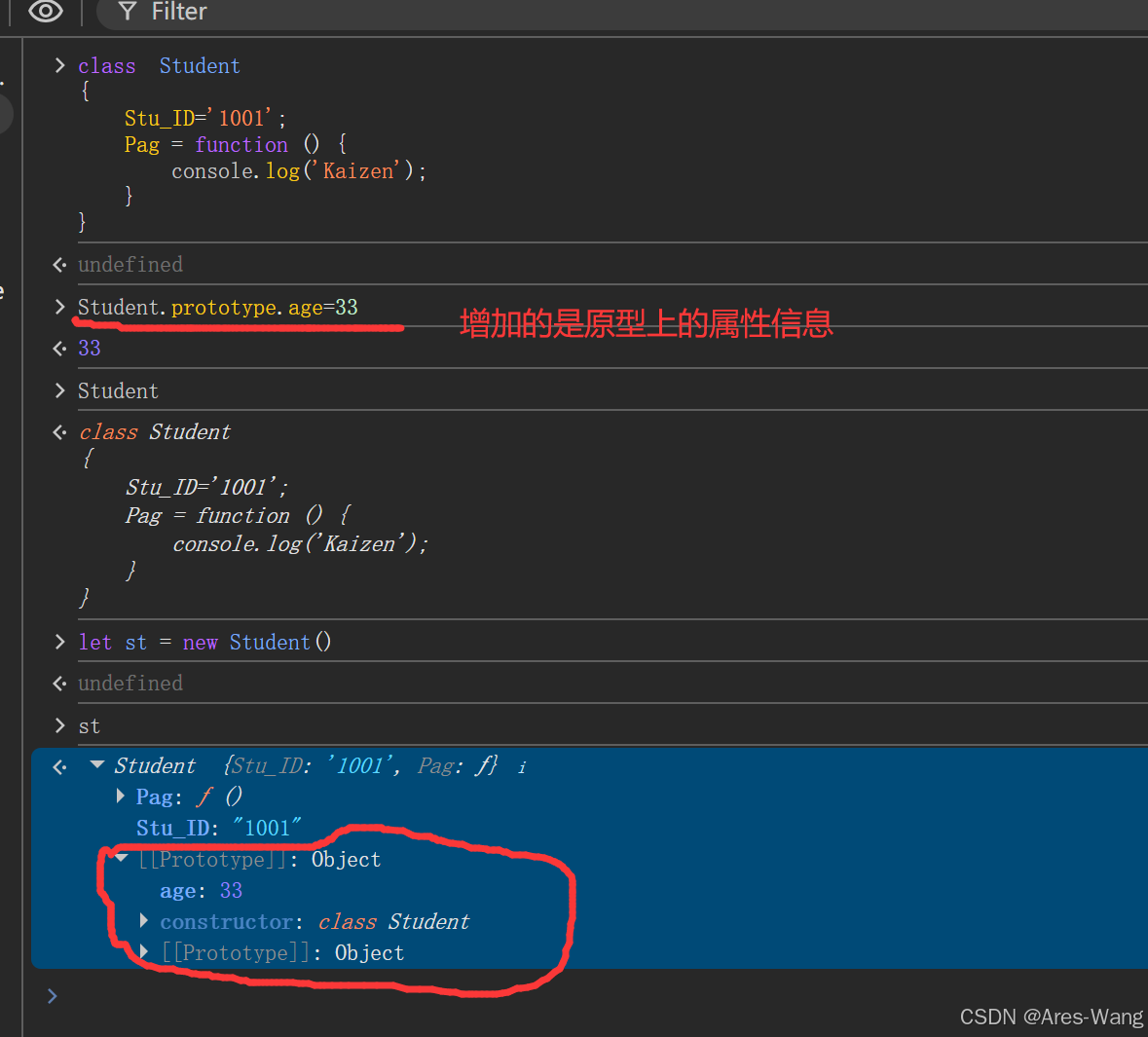Image resolution: width=1148 pixels, height=1037 pixels.
Task: Click the Stu_ID: "1001" property
Action: tap(218, 828)
